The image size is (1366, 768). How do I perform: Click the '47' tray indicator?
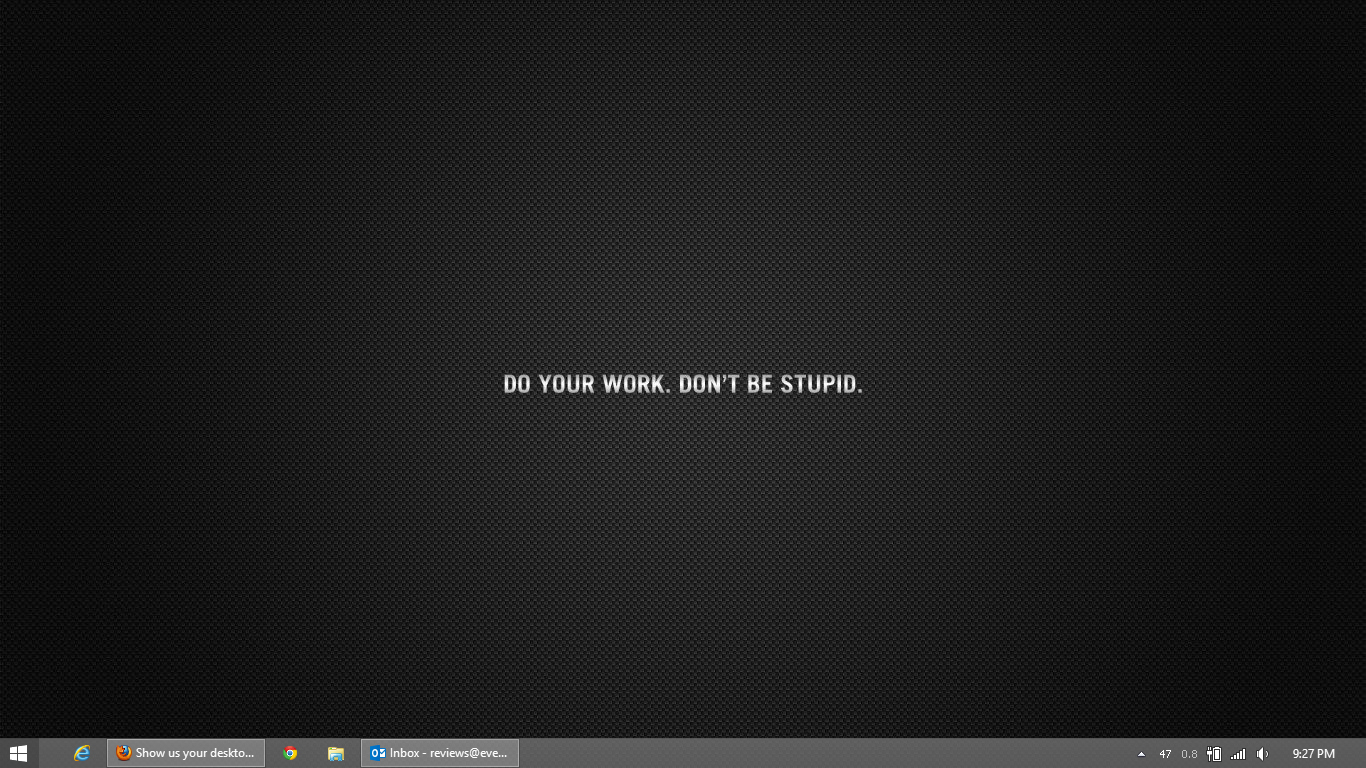tap(1165, 754)
